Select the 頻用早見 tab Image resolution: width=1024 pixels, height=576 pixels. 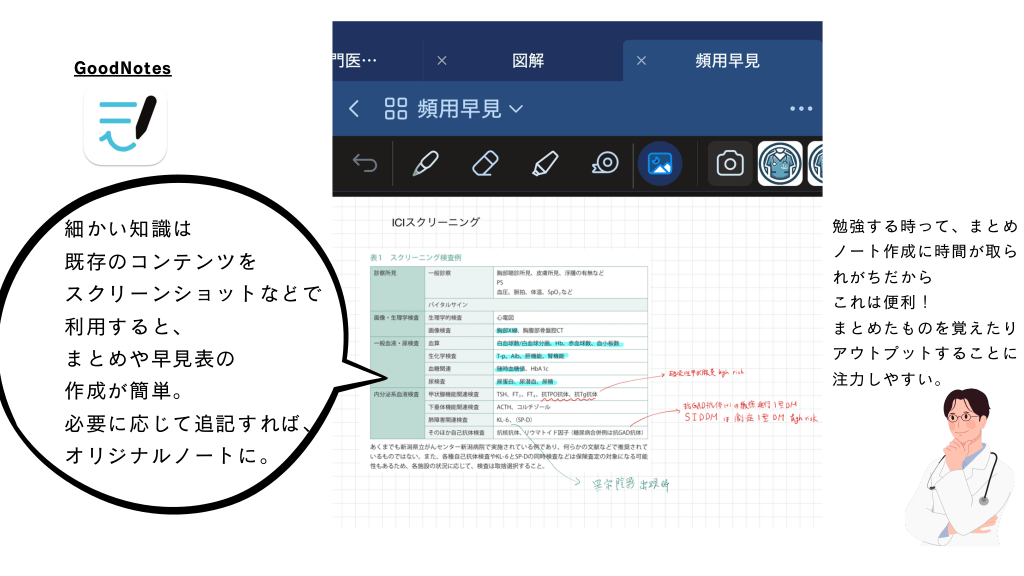click(x=727, y=61)
